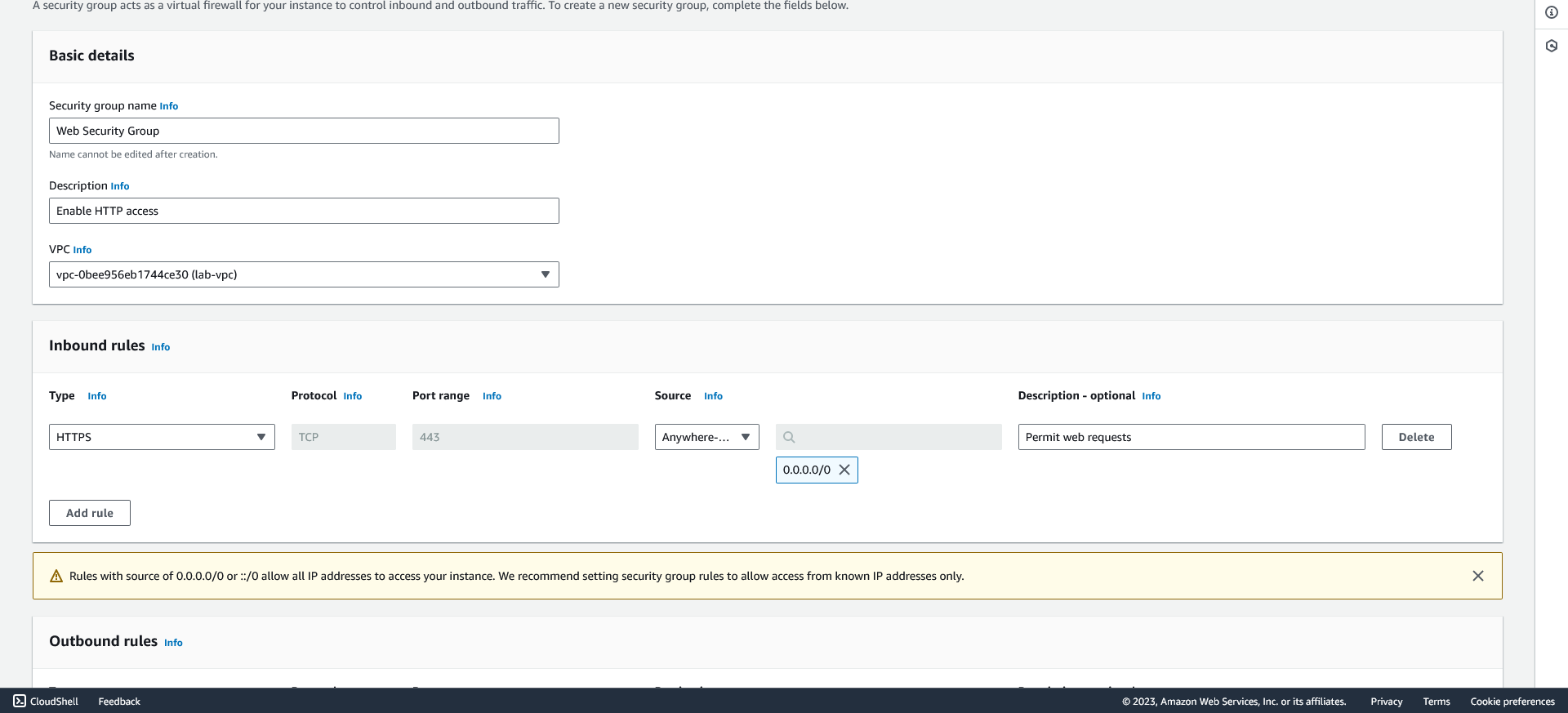Click the disabled 443 port range field
This screenshot has height=713, width=1568.
pyautogui.click(x=525, y=437)
